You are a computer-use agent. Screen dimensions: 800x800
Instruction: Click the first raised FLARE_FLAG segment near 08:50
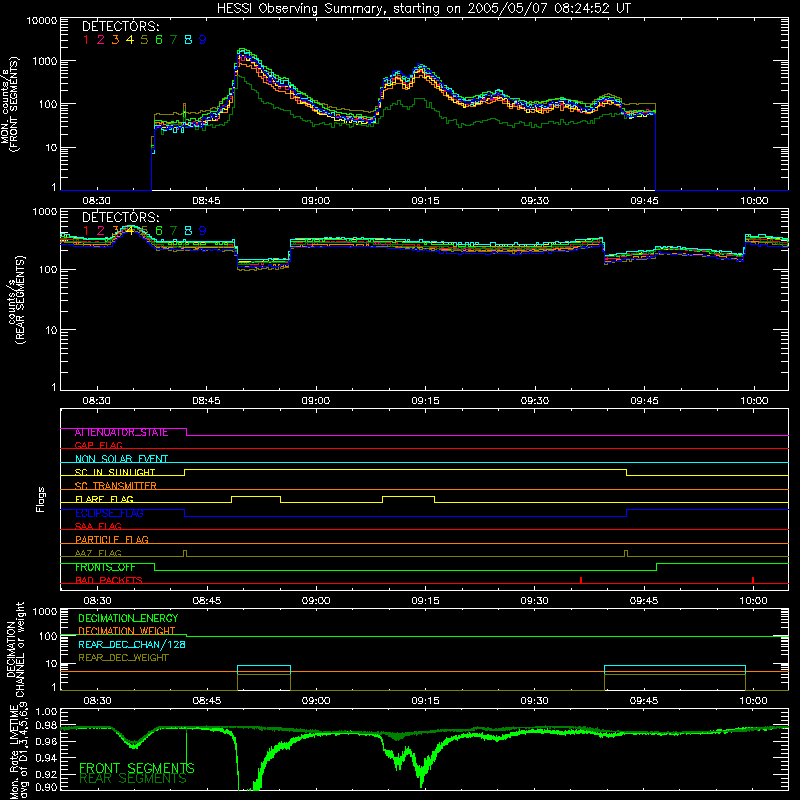click(256, 497)
